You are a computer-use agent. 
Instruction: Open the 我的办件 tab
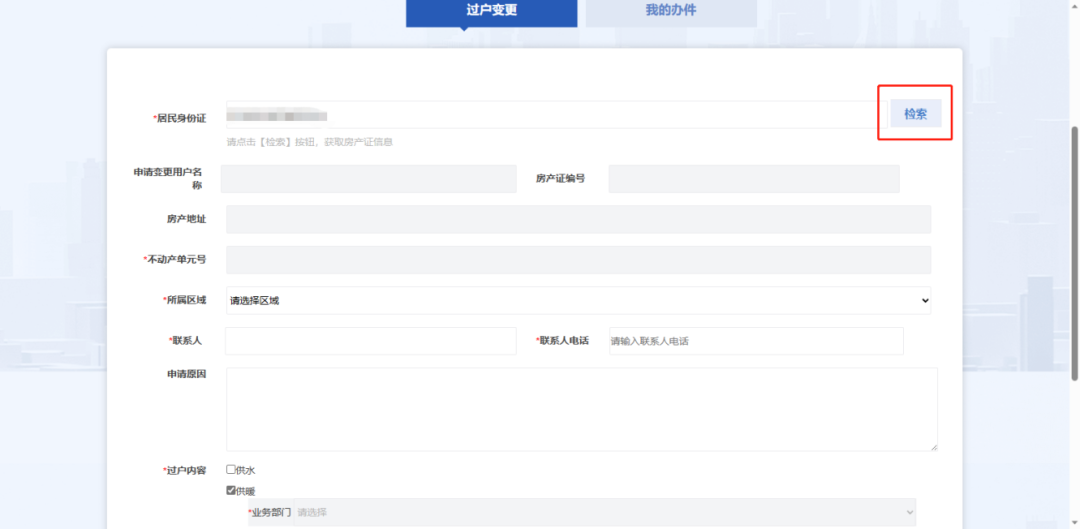[671, 10]
